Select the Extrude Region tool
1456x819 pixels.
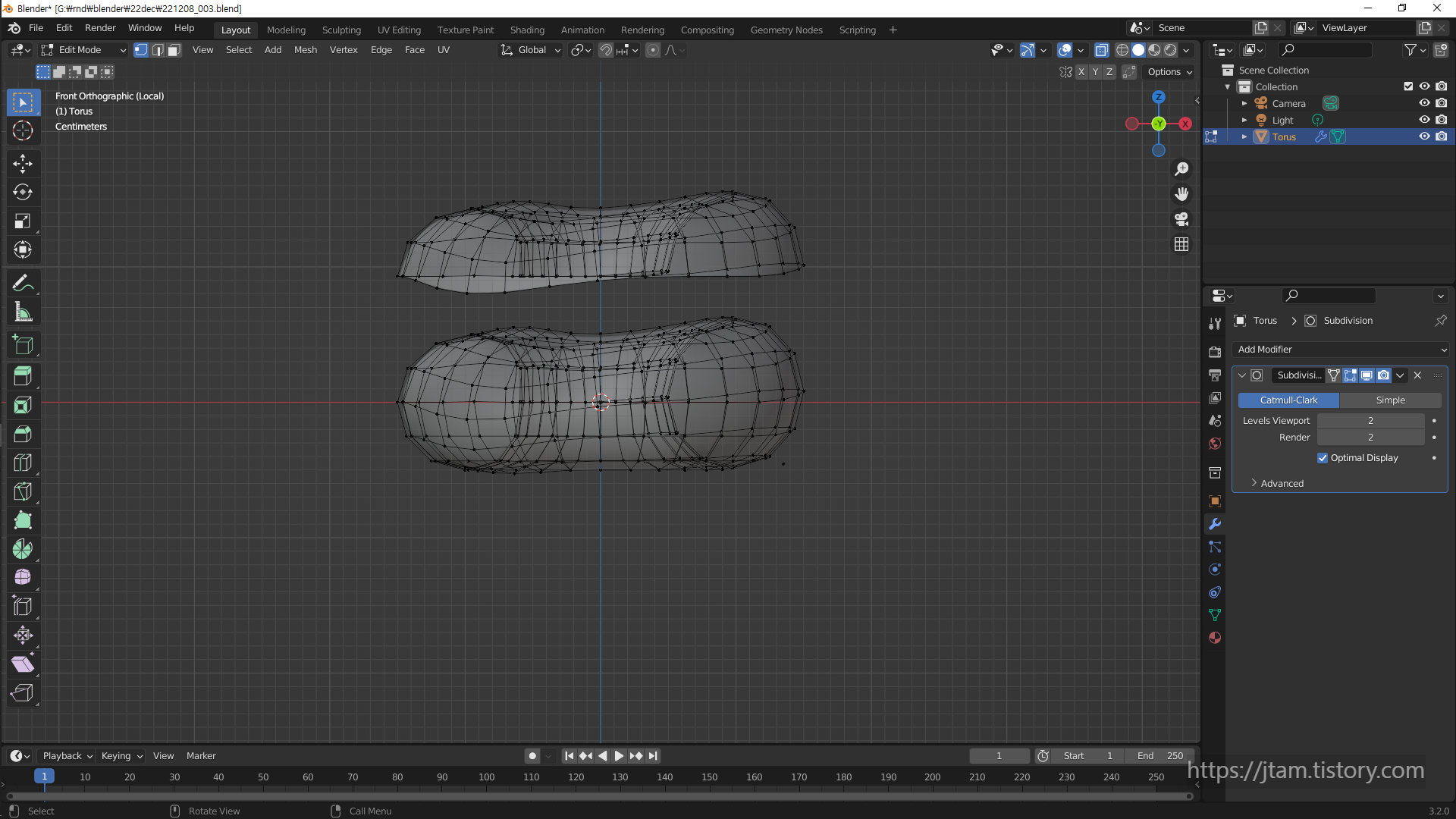click(23, 376)
